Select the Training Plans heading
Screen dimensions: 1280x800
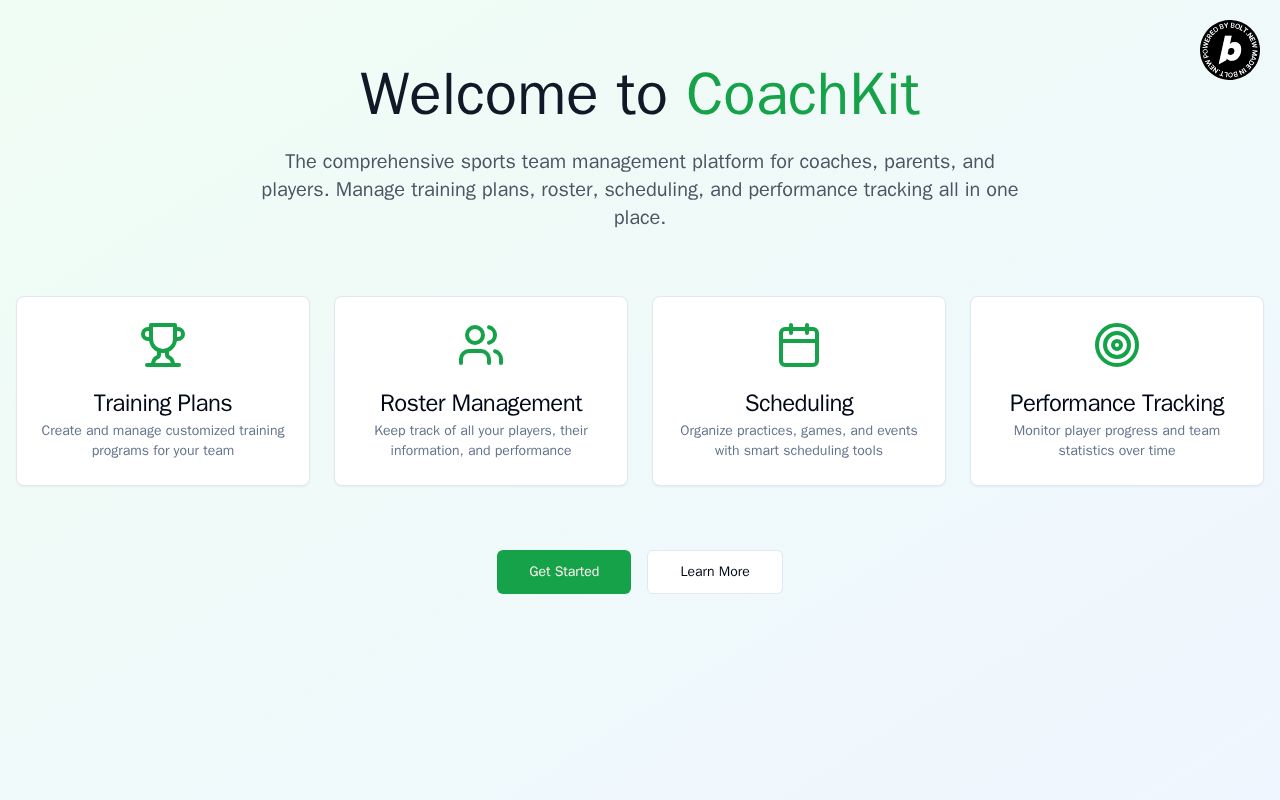coord(163,403)
